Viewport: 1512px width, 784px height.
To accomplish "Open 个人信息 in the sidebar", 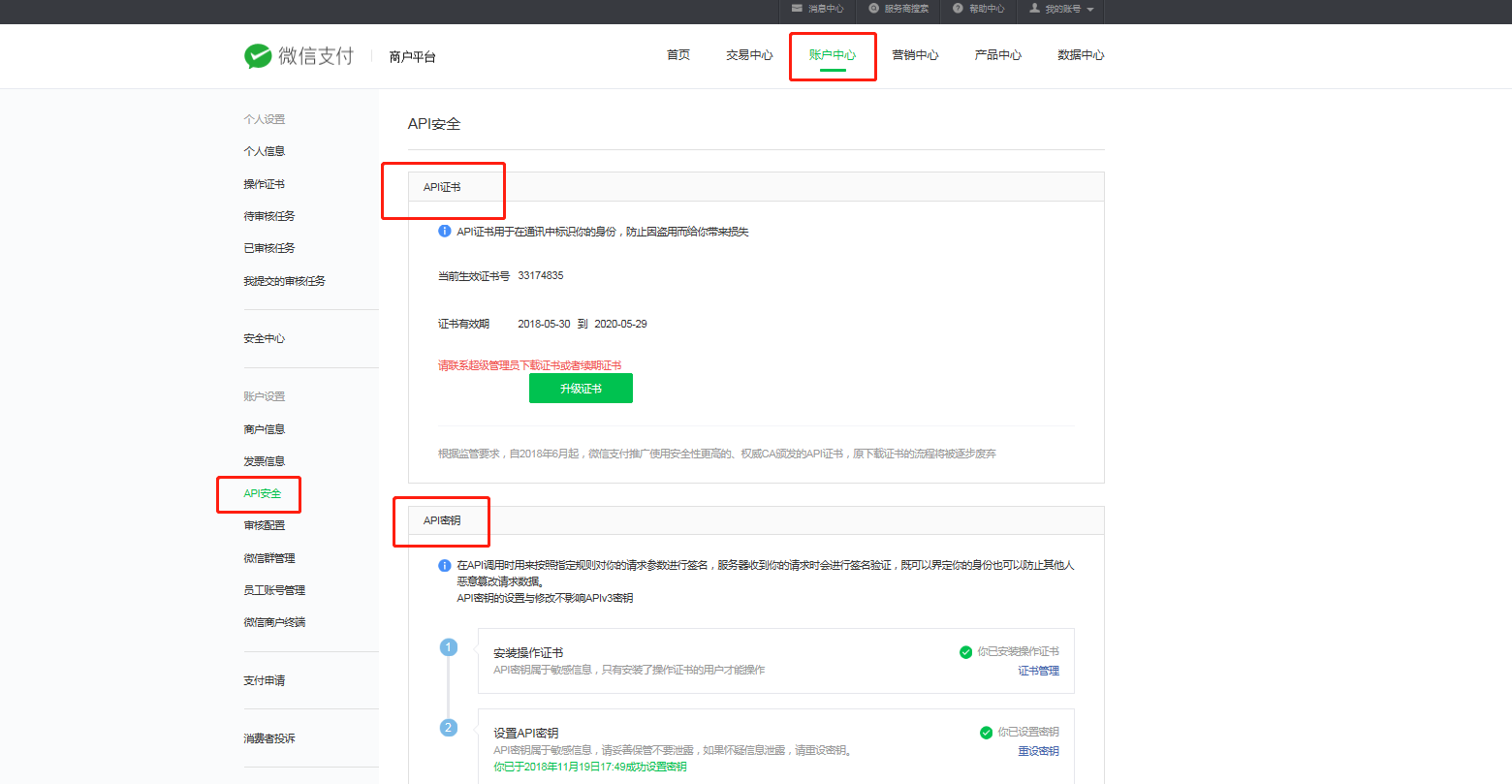I will pyautogui.click(x=265, y=151).
